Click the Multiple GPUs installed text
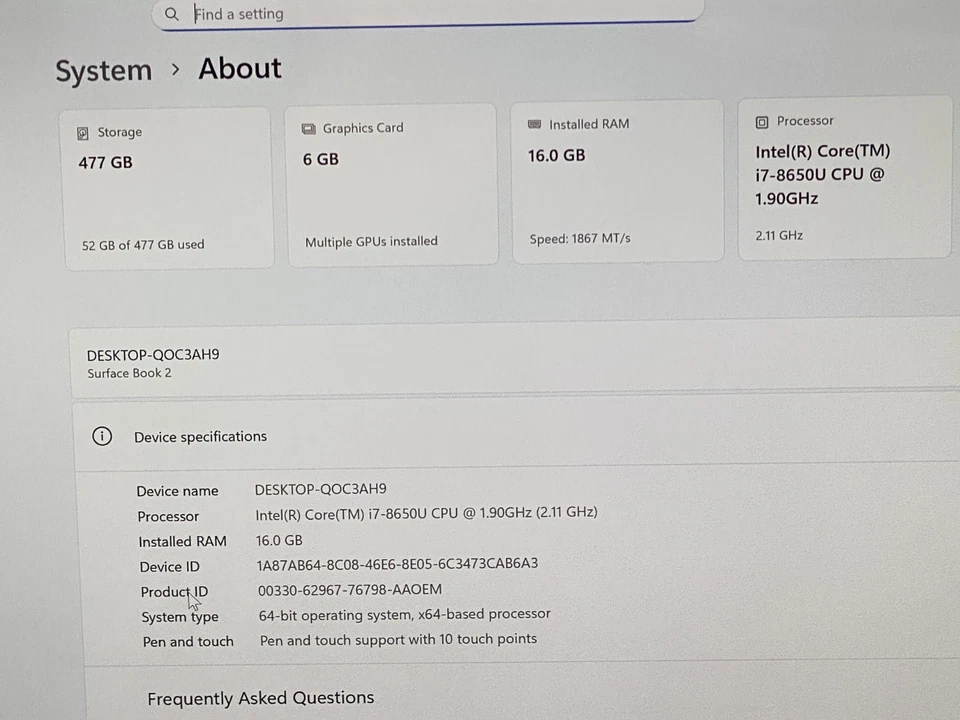 pos(371,241)
